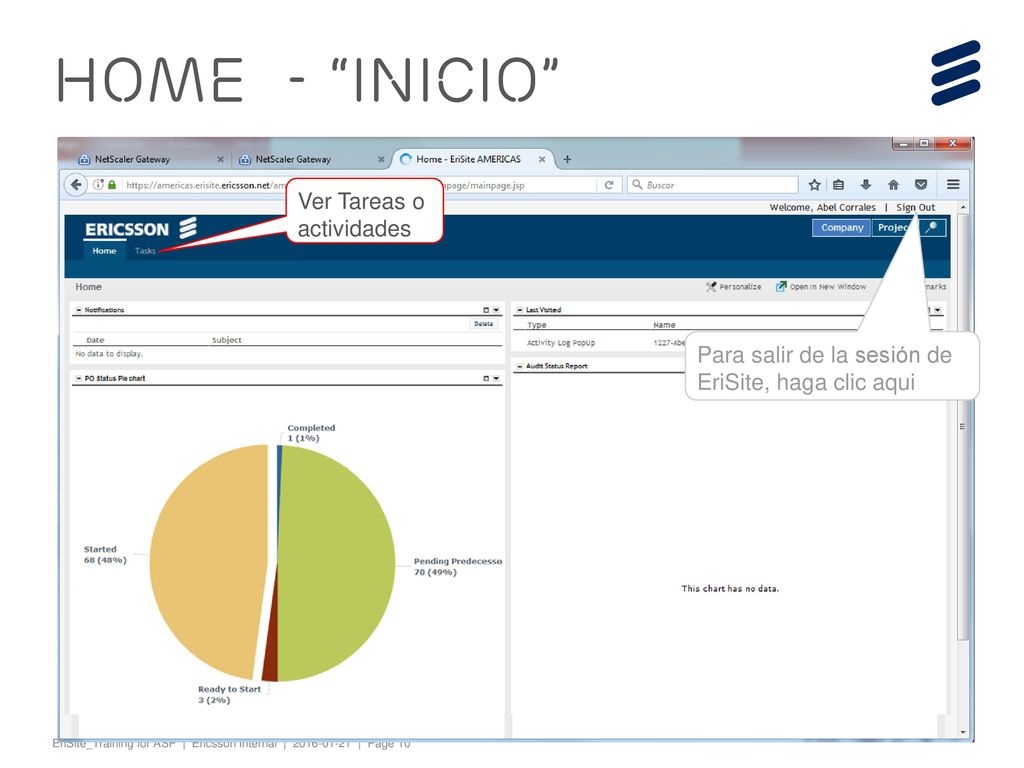Screen dimensions: 1024x768
Task: Open the Last Visited panel dropdown arrow
Action: pyautogui.click(x=938, y=310)
